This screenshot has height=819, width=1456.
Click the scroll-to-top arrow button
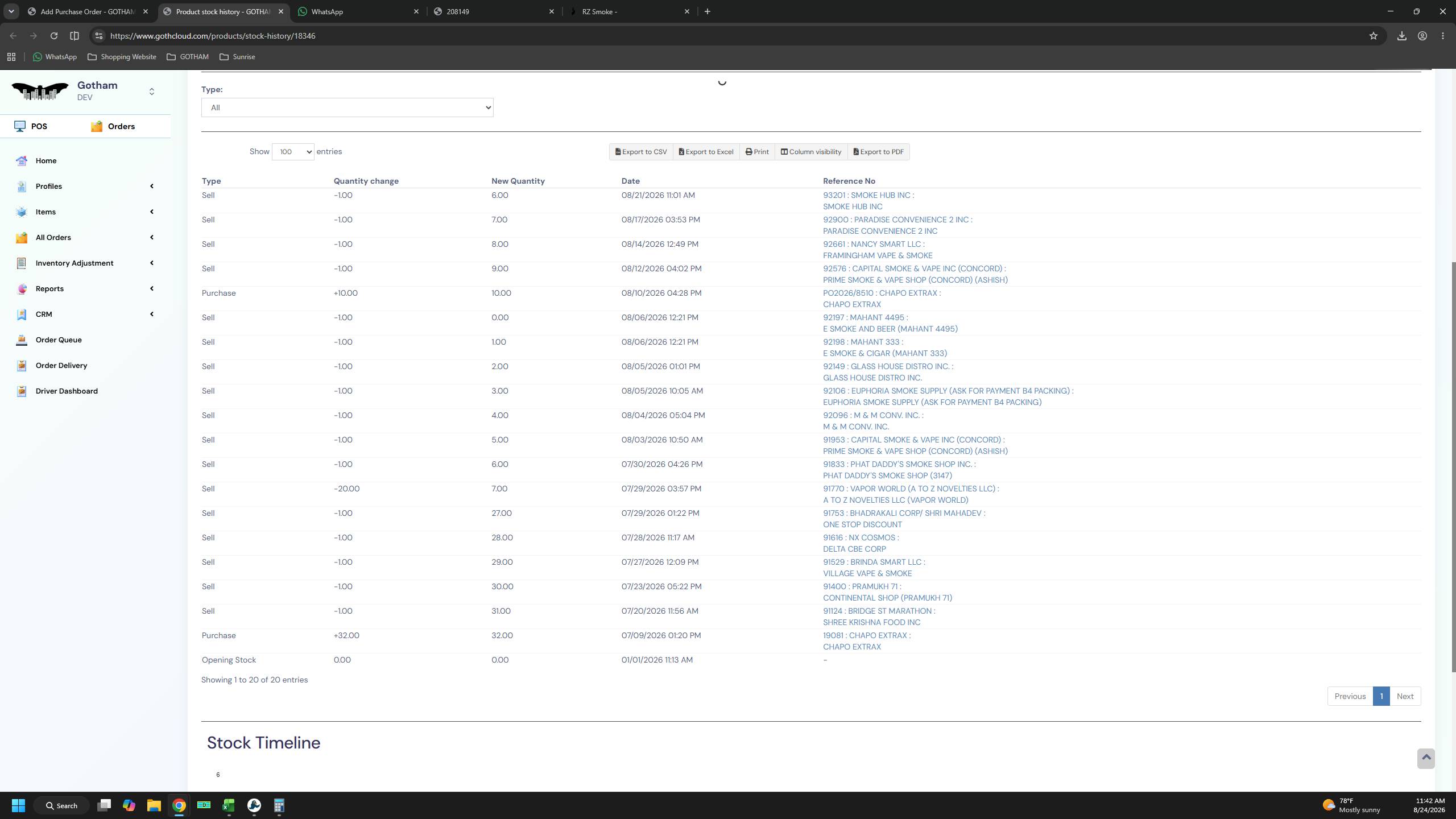click(x=1426, y=758)
